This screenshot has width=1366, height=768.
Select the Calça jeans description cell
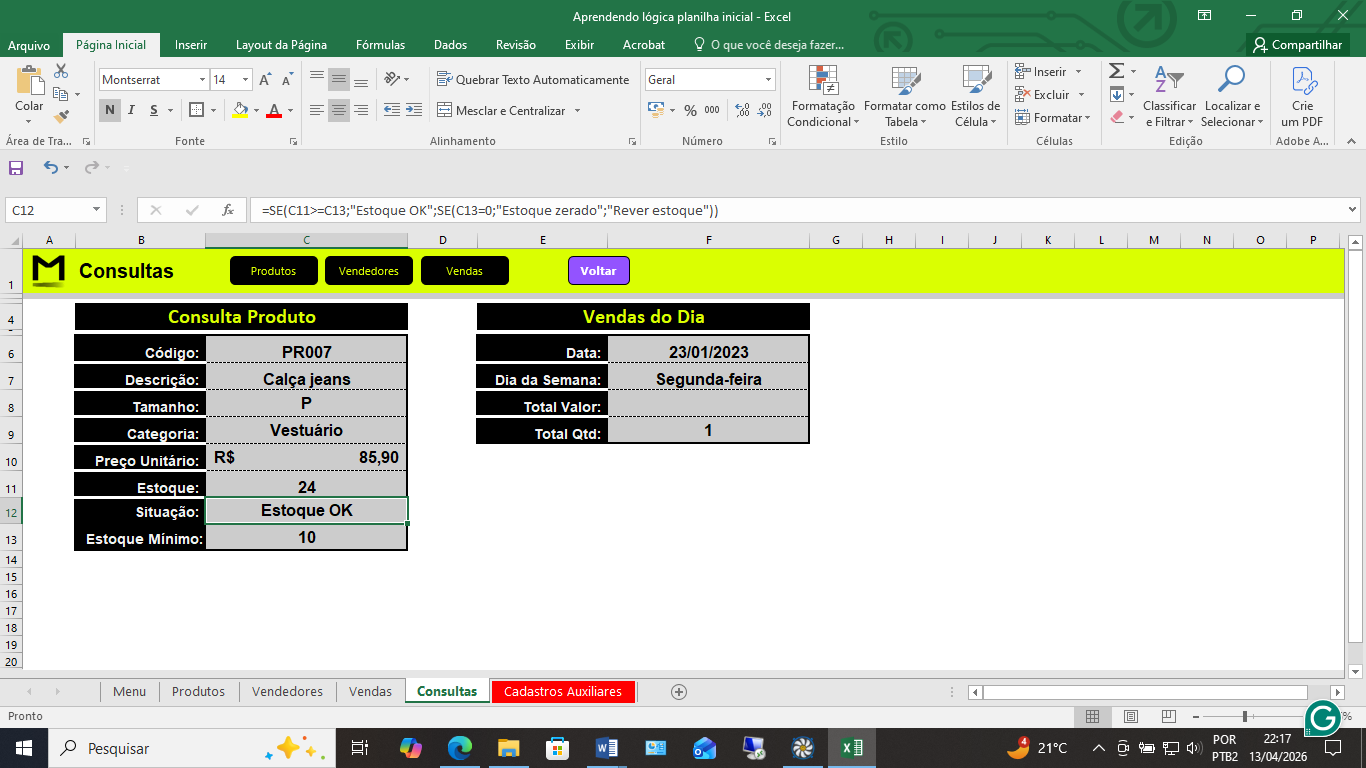(x=307, y=379)
